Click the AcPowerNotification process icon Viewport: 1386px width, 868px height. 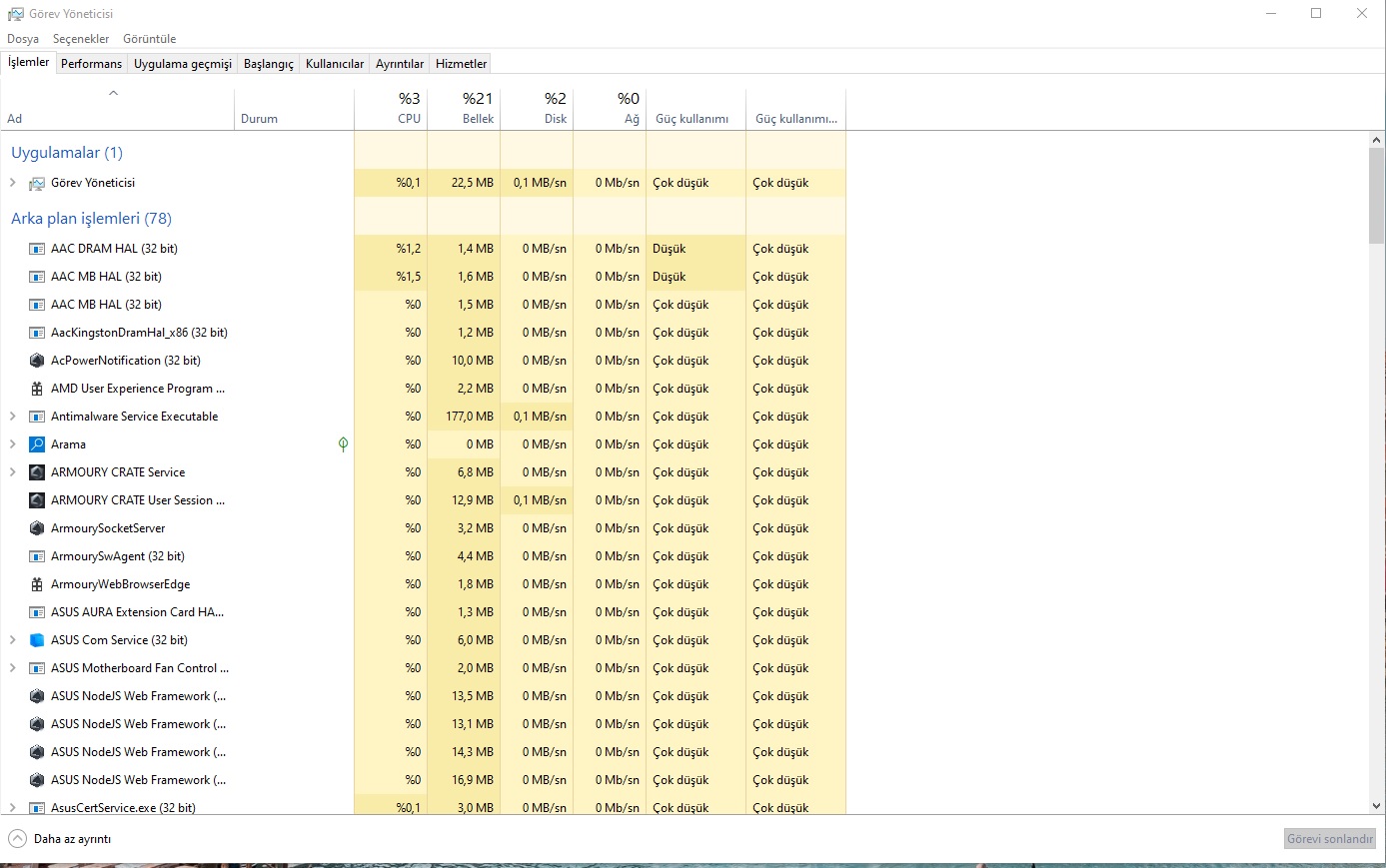click(x=37, y=361)
